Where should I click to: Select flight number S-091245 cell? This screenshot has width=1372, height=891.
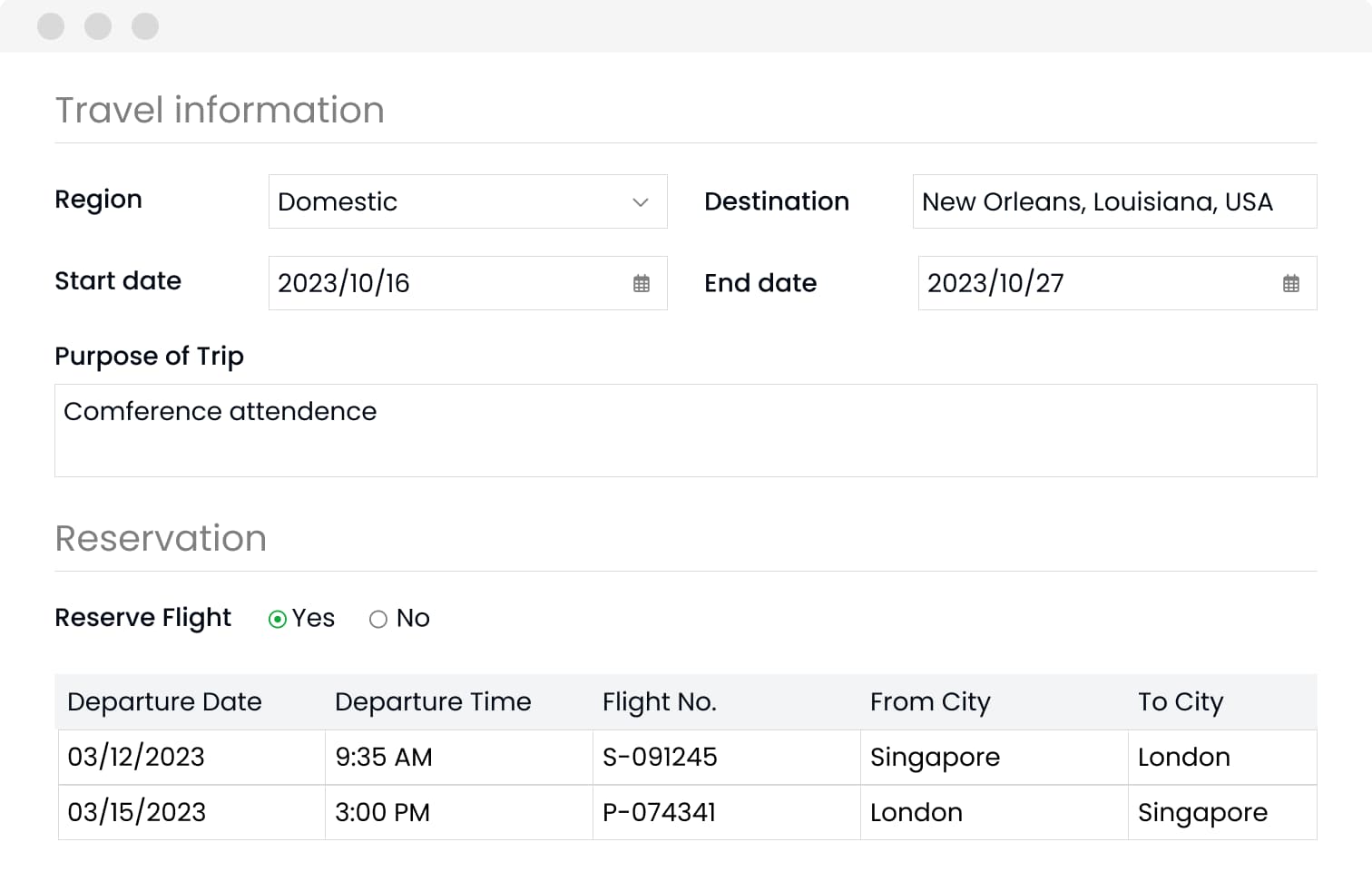[x=660, y=757]
